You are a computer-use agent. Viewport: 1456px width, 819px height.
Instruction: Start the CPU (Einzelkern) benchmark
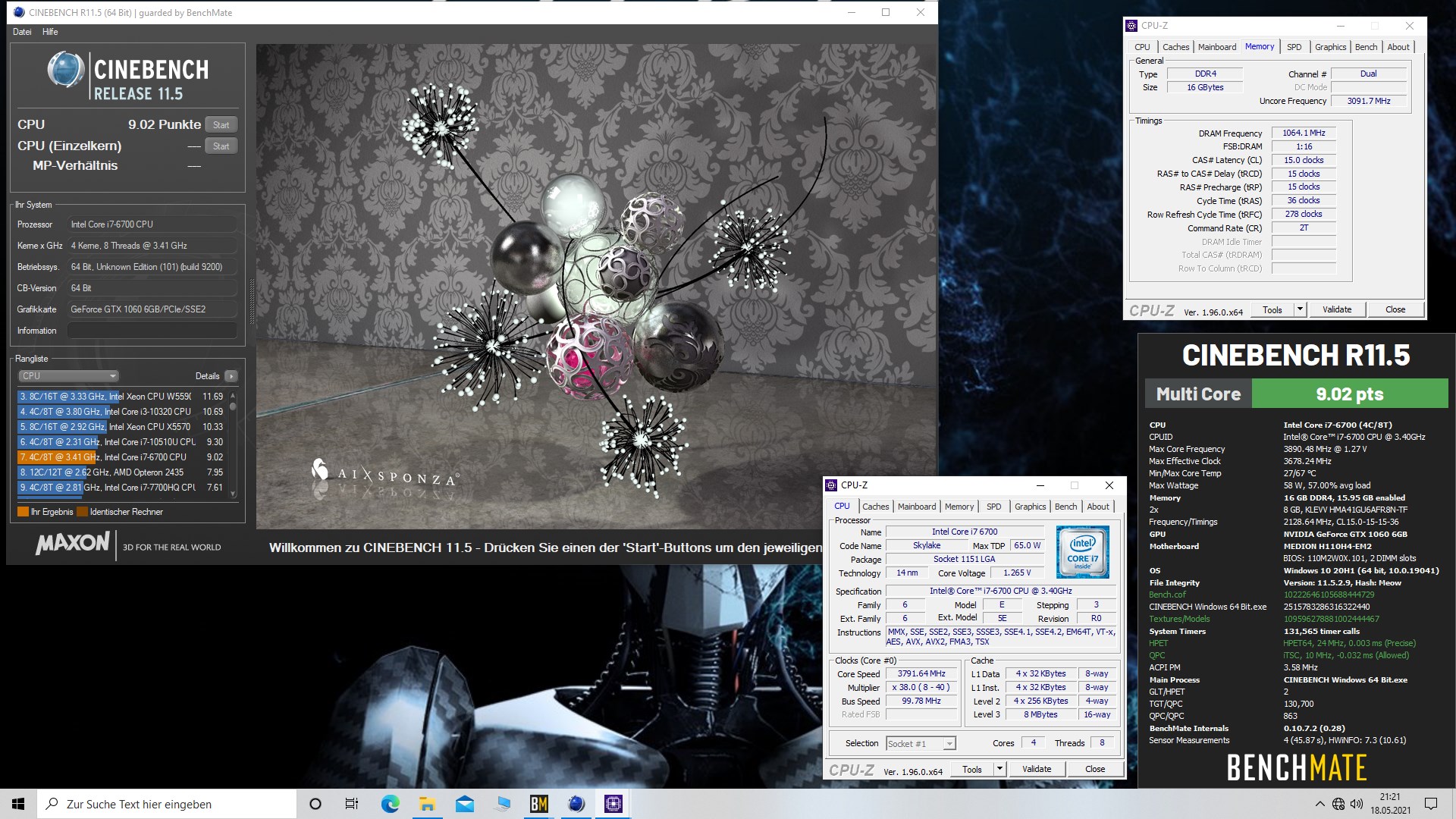tap(221, 146)
